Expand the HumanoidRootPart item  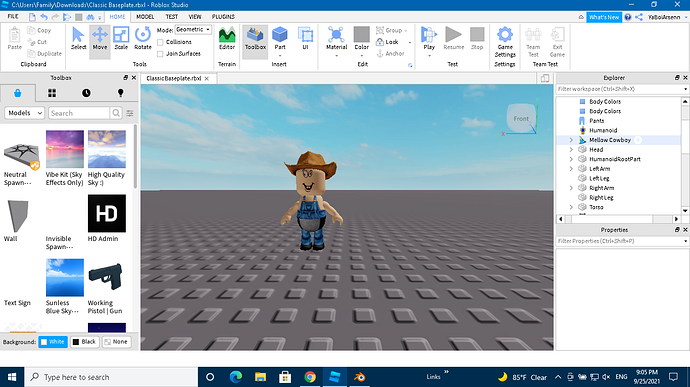(571, 159)
